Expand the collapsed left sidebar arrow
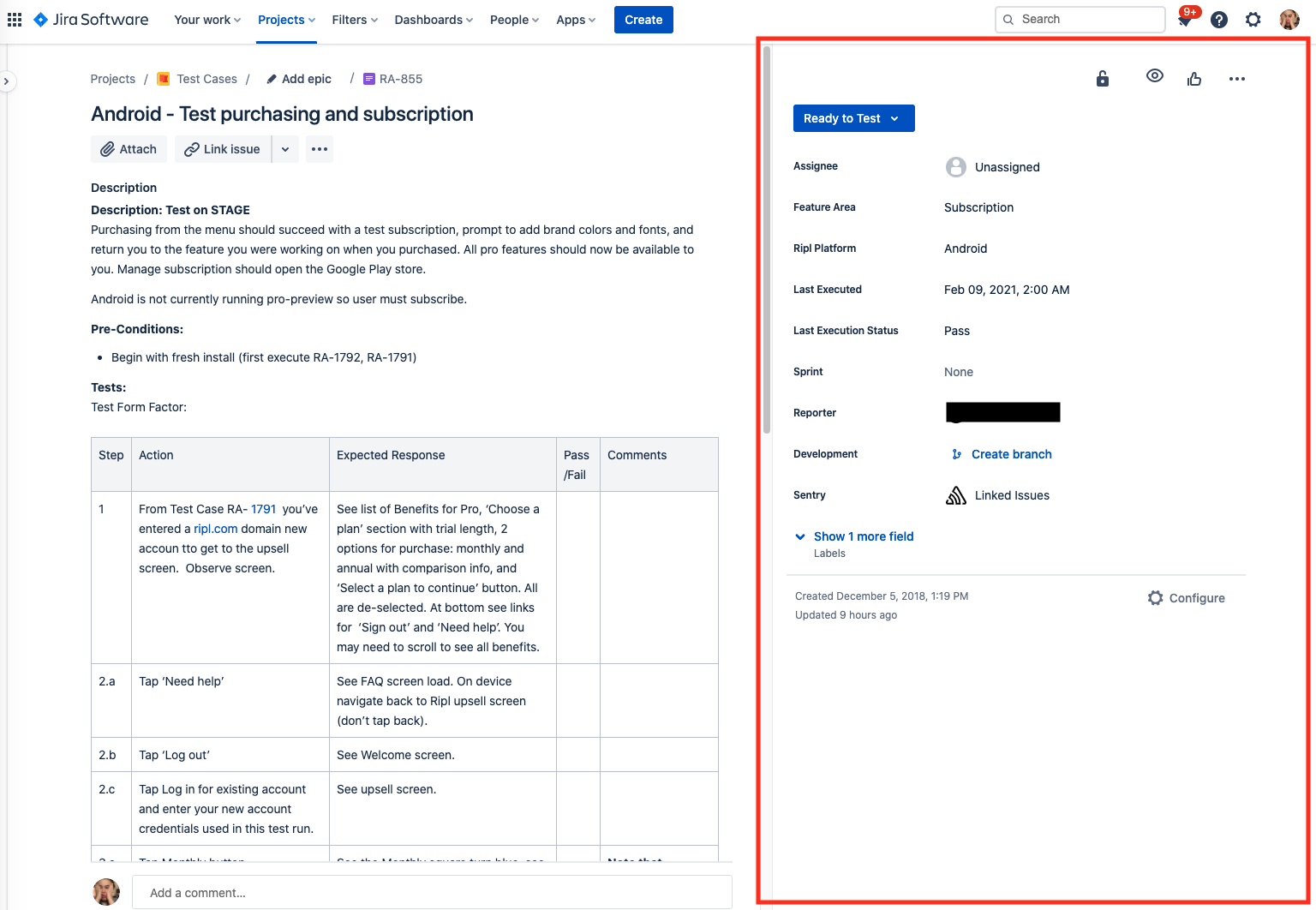This screenshot has height=910, width=1316. click(x=6, y=81)
